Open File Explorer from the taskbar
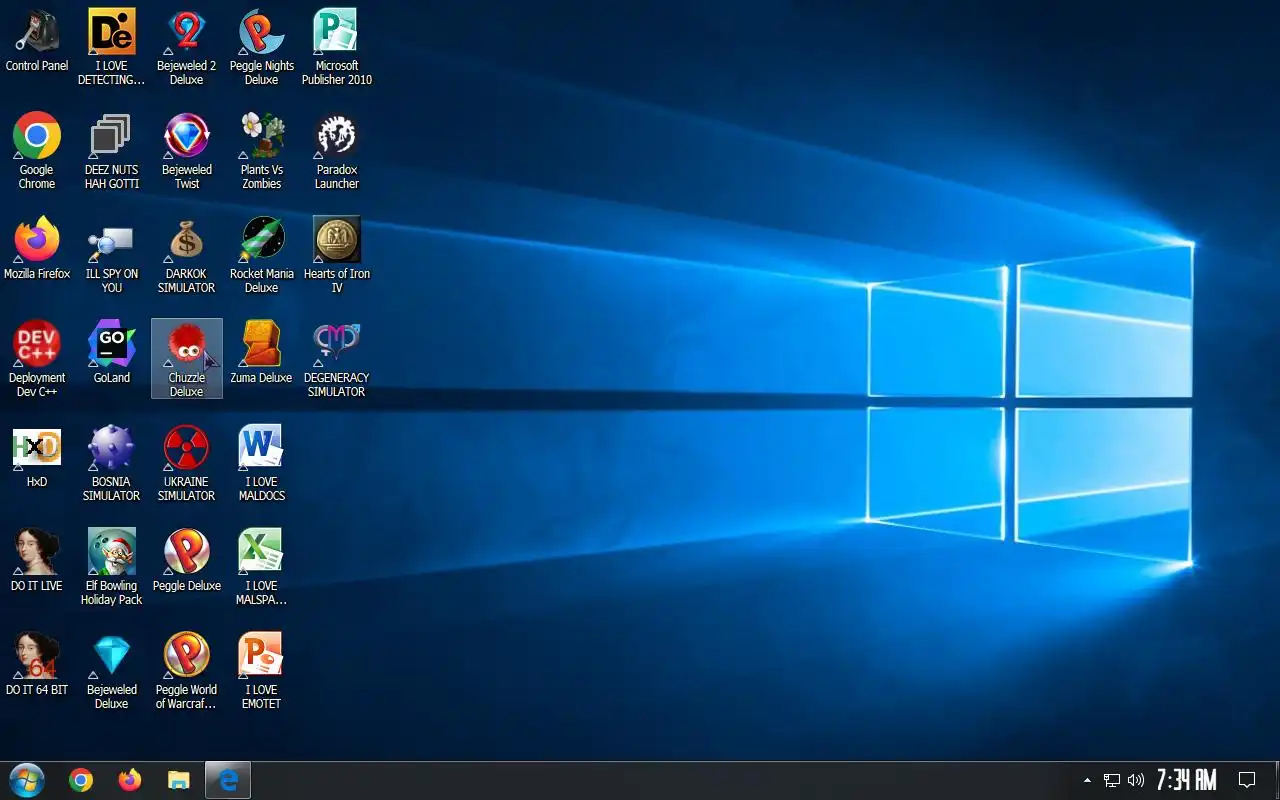This screenshot has width=1280, height=800. click(x=178, y=780)
